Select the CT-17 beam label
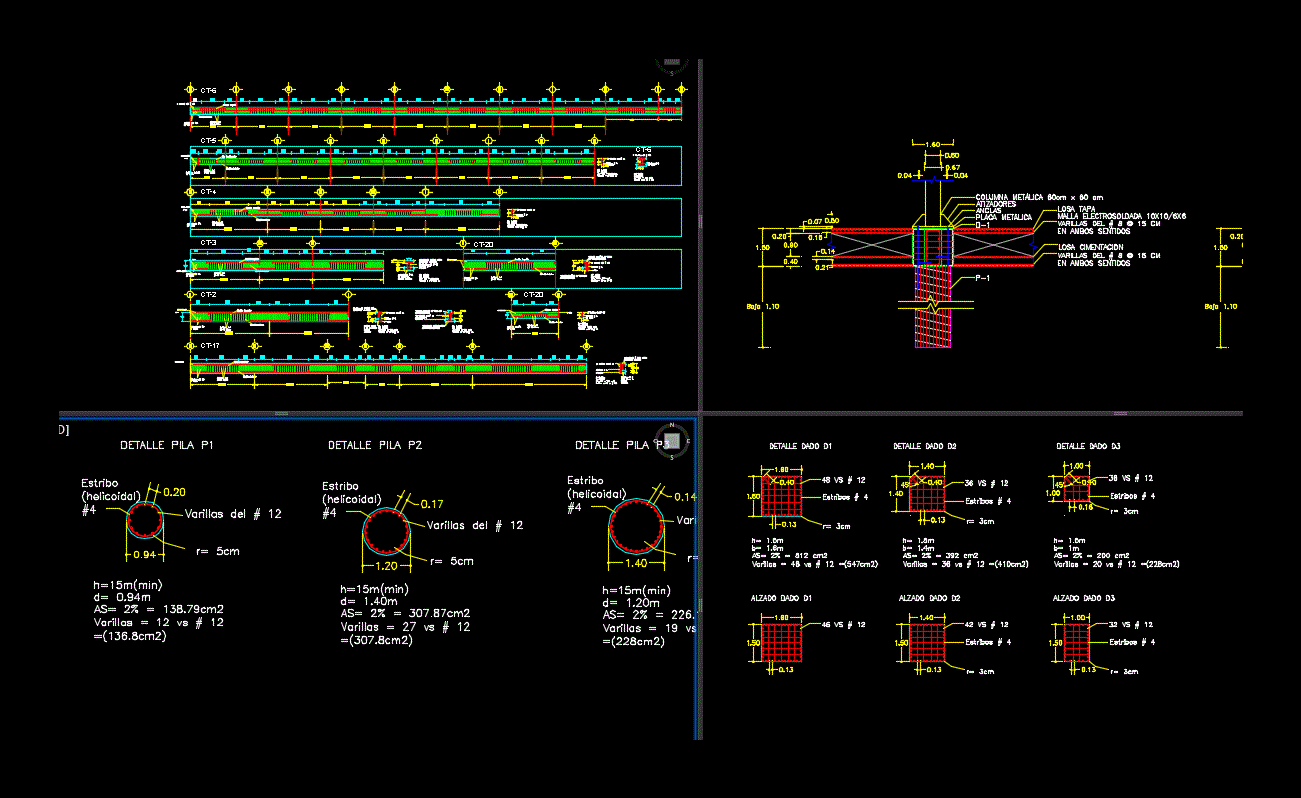 [x=210, y=346]
